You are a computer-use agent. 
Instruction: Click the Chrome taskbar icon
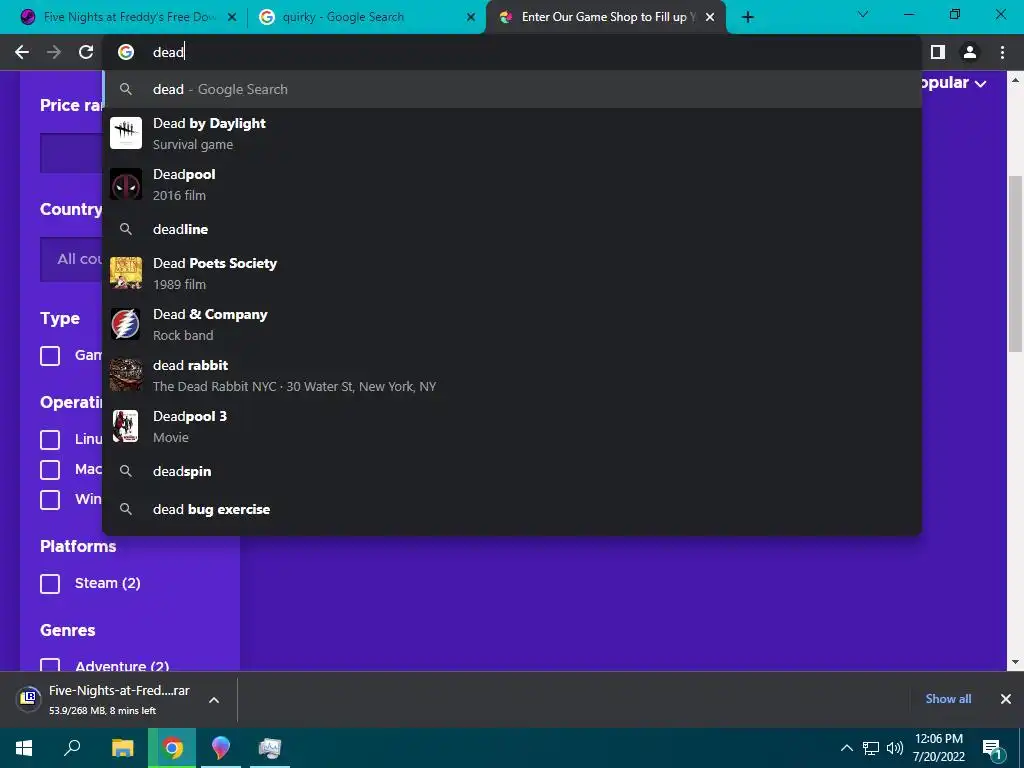pos(172,748)
